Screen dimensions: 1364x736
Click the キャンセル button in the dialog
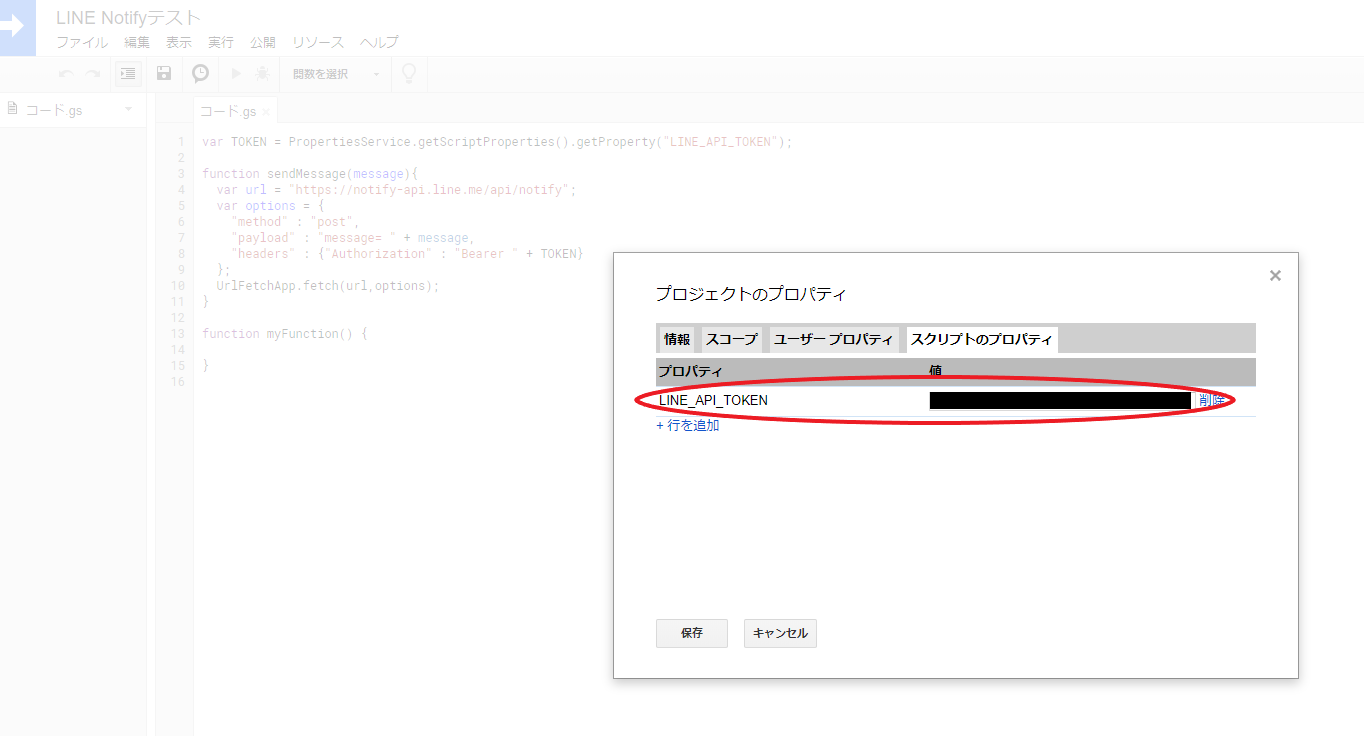(780, 633)
